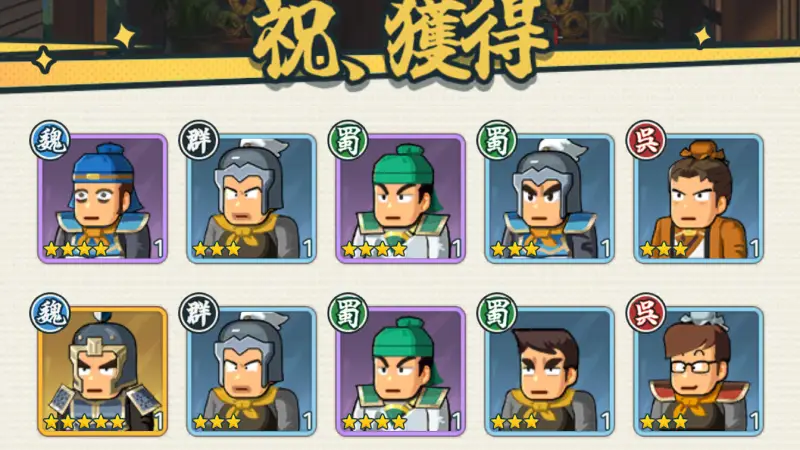The height and width of the screenshot is (450, 800).
Task: Select the gold five-star 魏 general card
Action: 103,371
